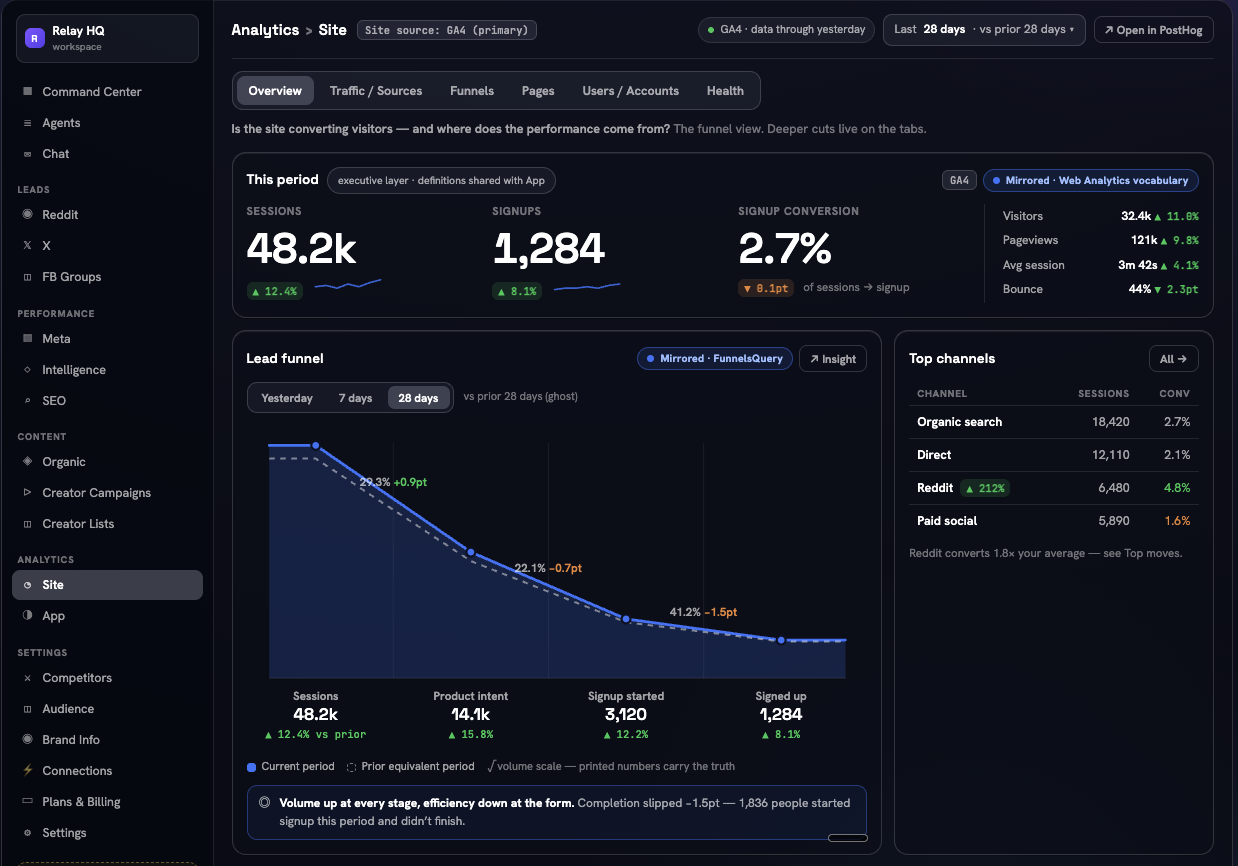1238x866 pixels.
Task: Click the Command Center sidebar icon
Action: coord(27,92)
